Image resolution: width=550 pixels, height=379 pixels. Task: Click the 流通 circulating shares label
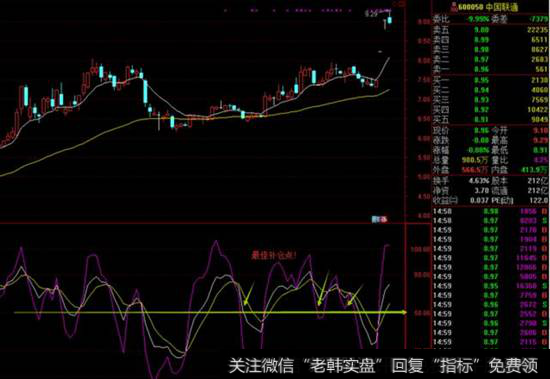(x=499, y=191)
